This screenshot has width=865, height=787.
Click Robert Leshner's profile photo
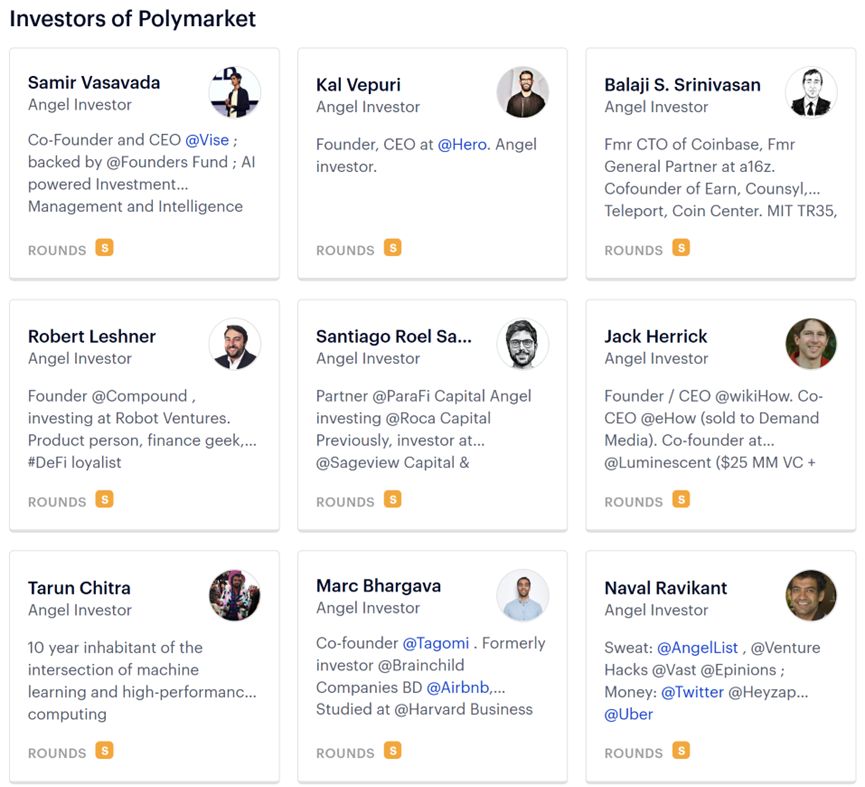pyautogui.click(x=234, y=344)
